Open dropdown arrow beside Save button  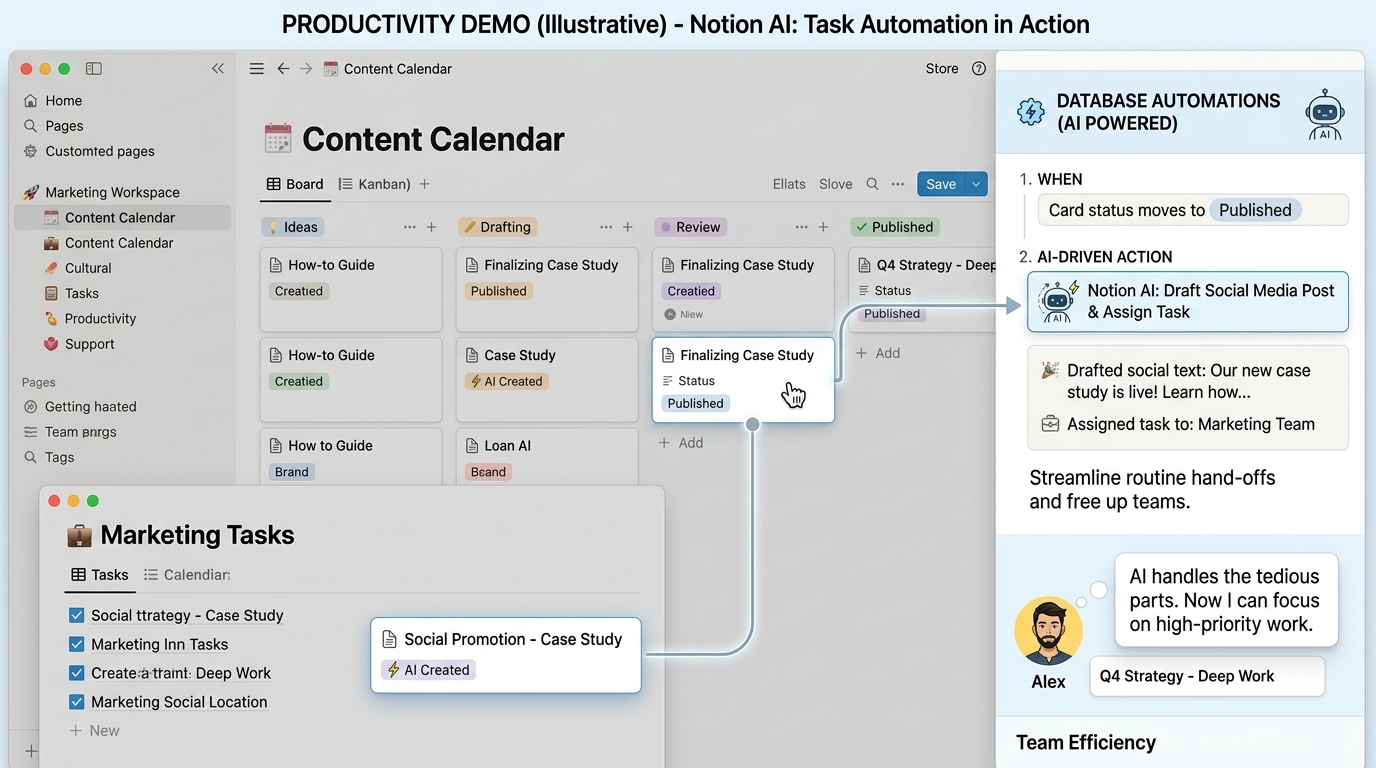(976, 184)
